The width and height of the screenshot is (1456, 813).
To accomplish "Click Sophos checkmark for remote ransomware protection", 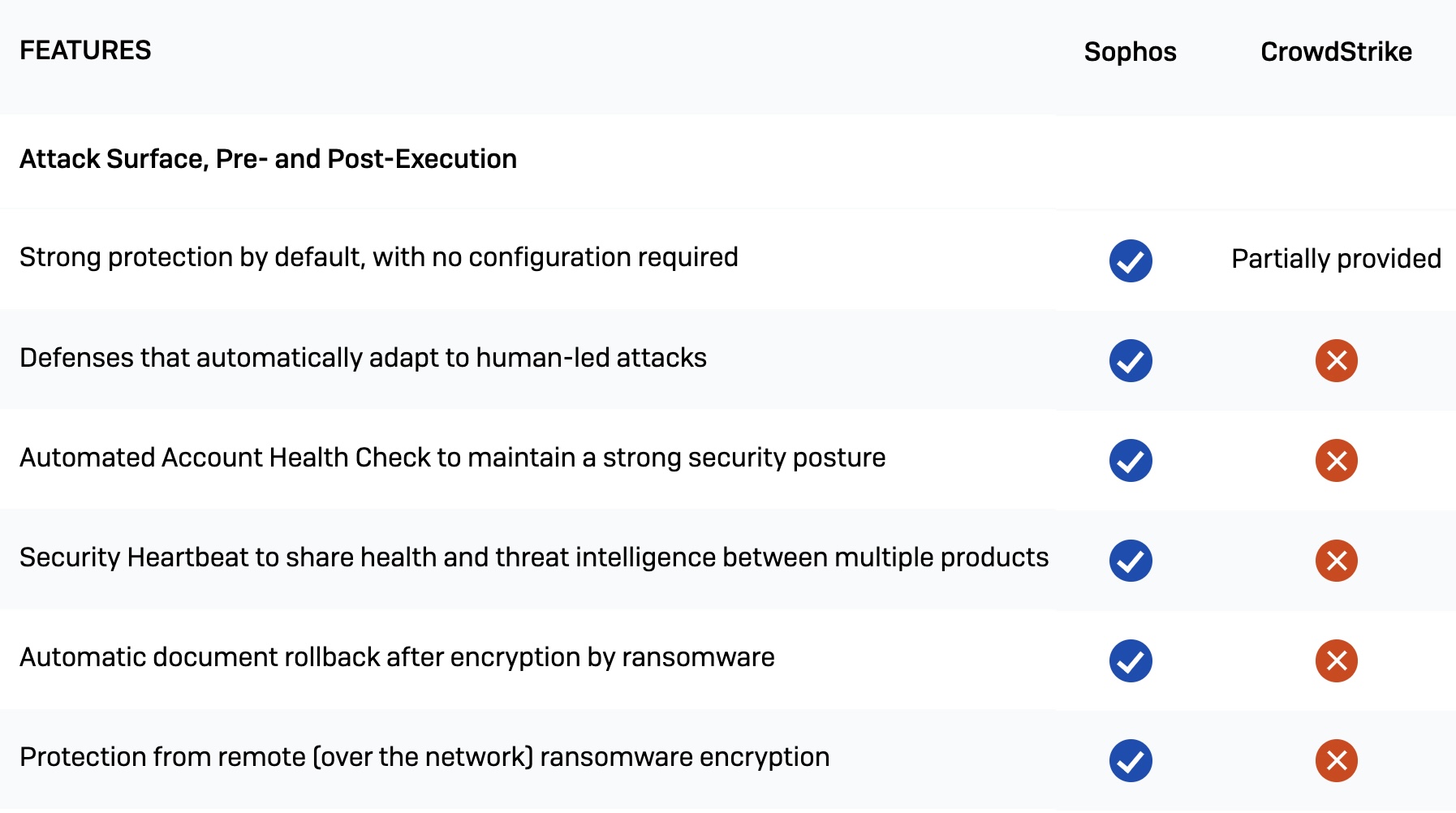I will point(1131,760).
